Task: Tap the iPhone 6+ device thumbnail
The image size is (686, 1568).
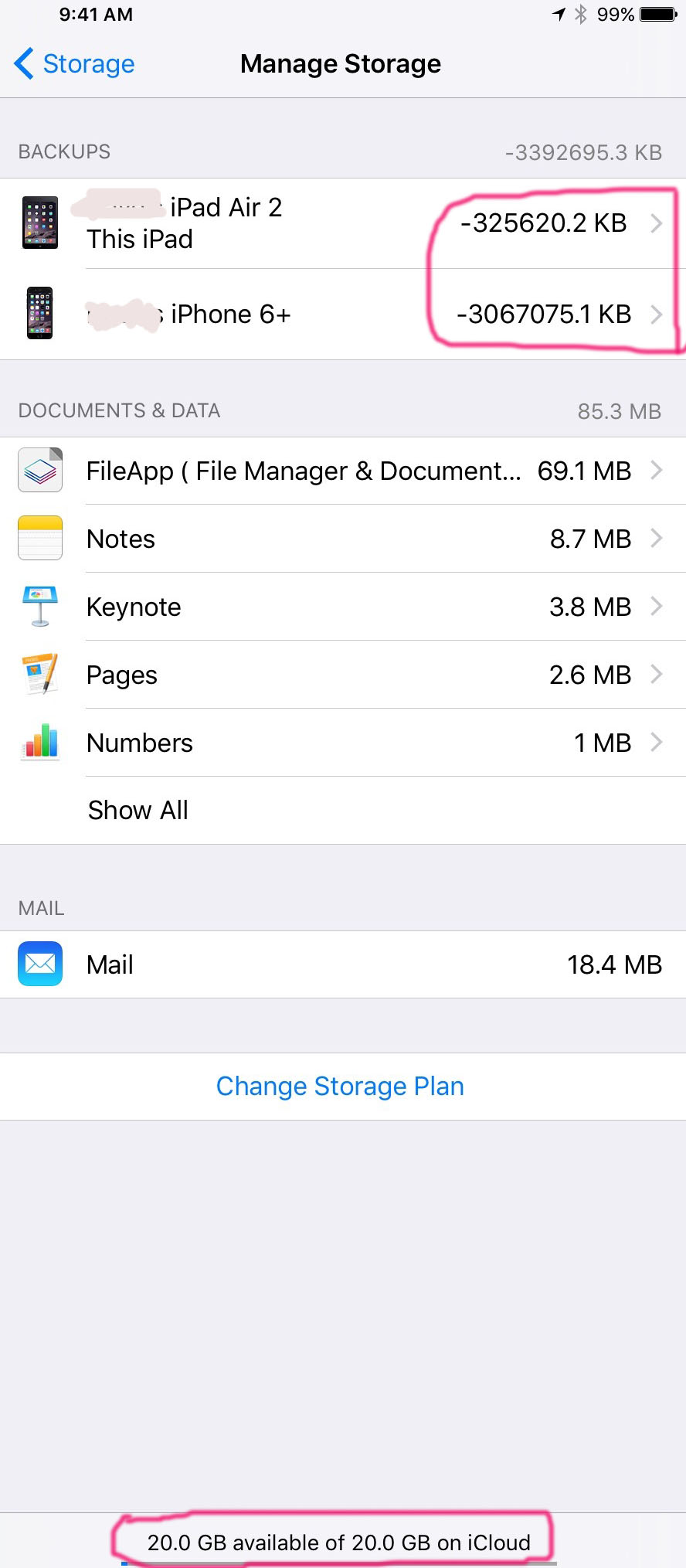Action: [x=40, y=313]
